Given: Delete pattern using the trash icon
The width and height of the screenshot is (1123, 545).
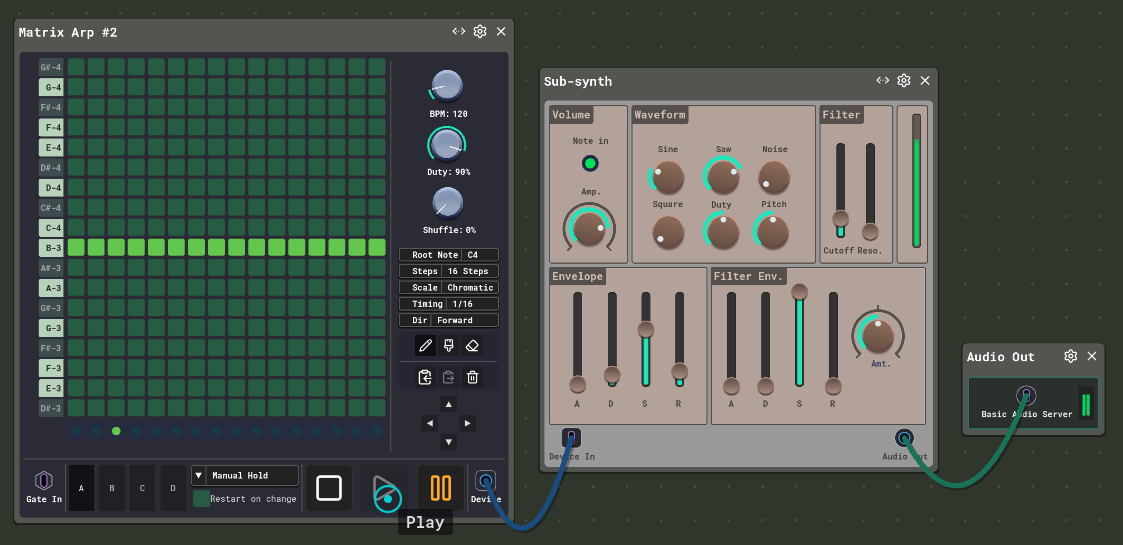Looking at the screenshot, I should 472,377.
